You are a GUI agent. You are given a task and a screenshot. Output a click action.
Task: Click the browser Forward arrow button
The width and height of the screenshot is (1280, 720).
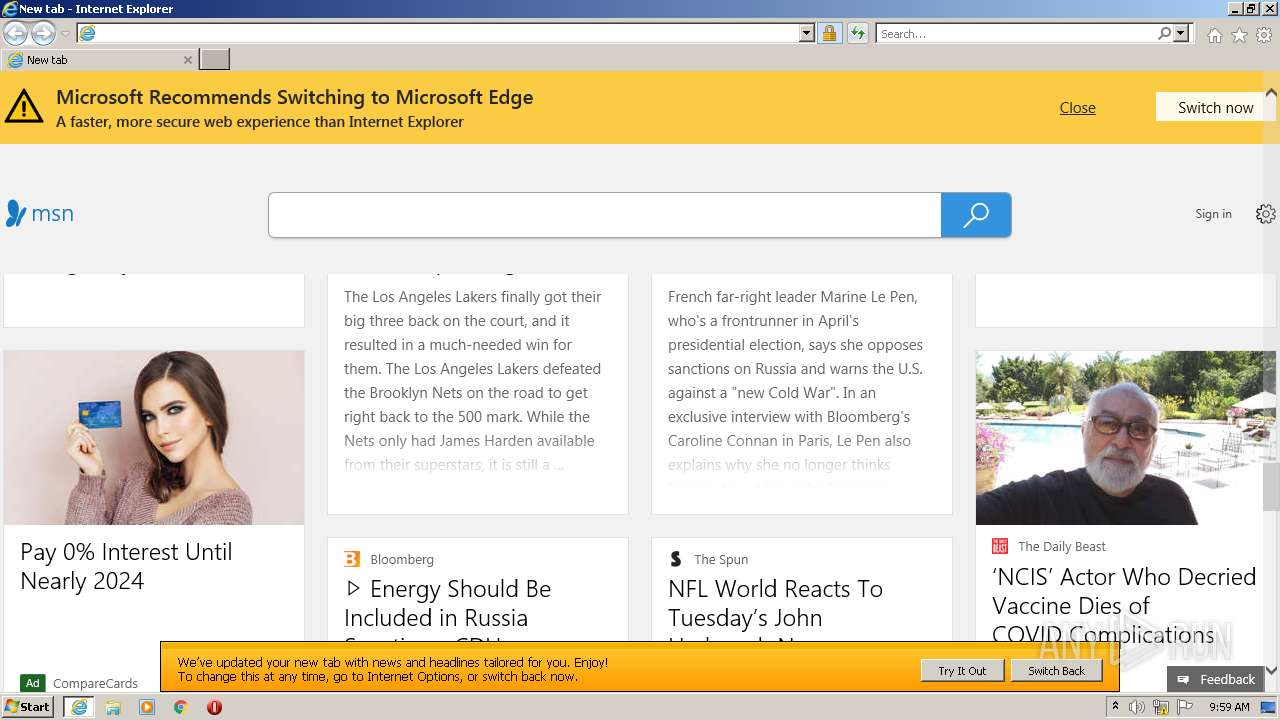tap(43, 34)
